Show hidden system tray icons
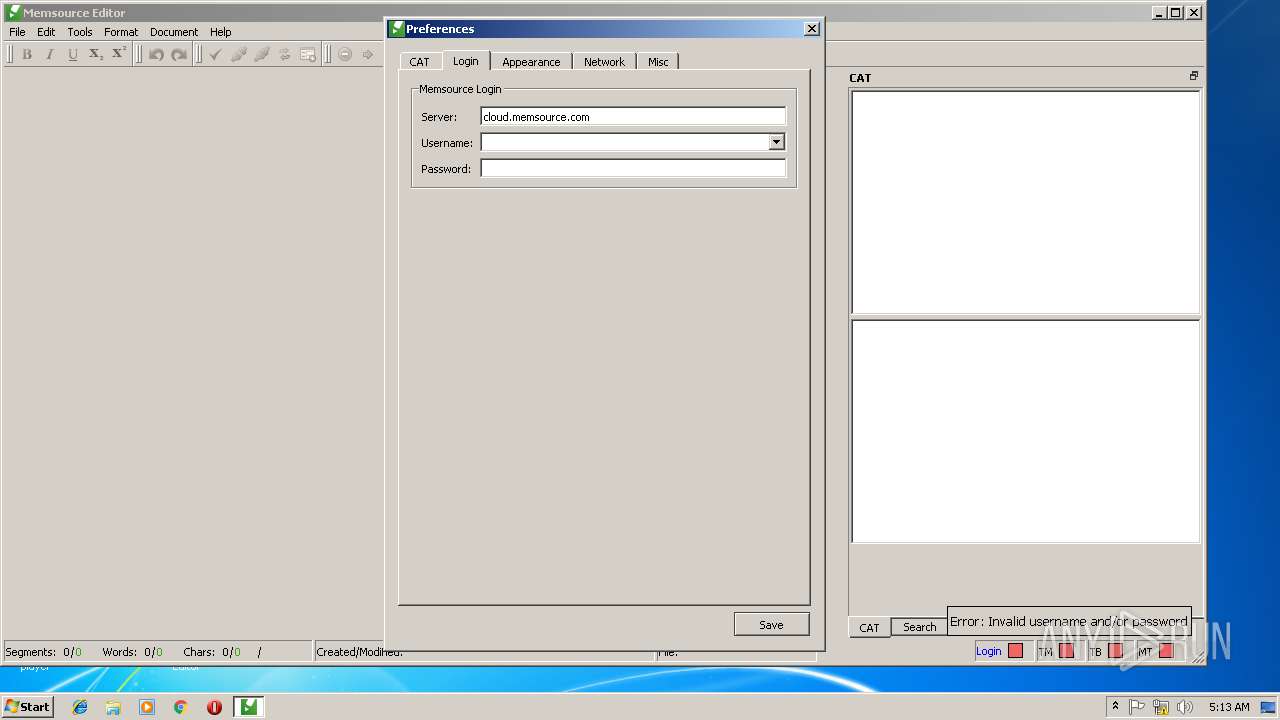Viewport: 1280px width, 720px height. [x=1115, y=707]
